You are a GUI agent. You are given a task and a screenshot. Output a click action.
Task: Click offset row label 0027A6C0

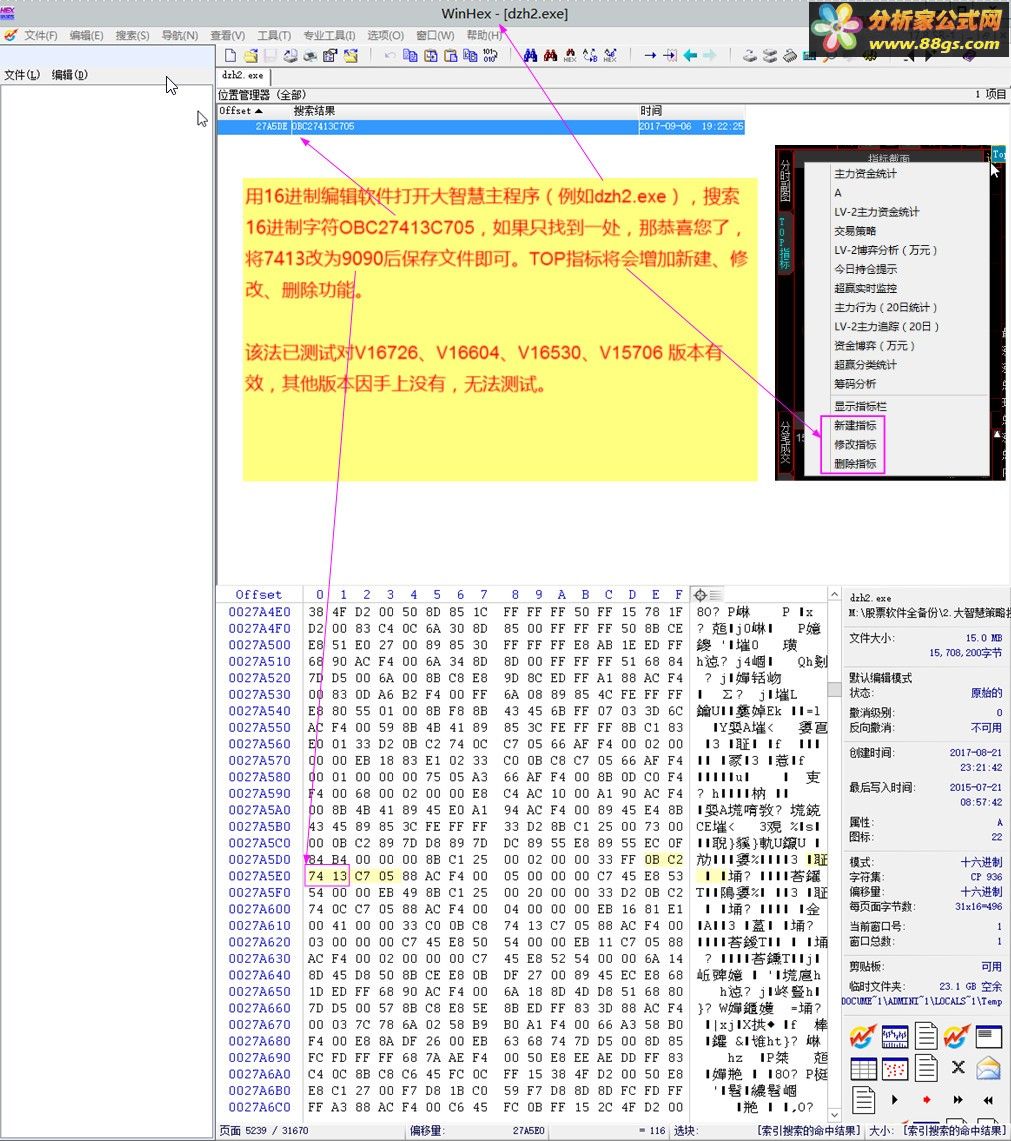click(x=259, y=1108)
